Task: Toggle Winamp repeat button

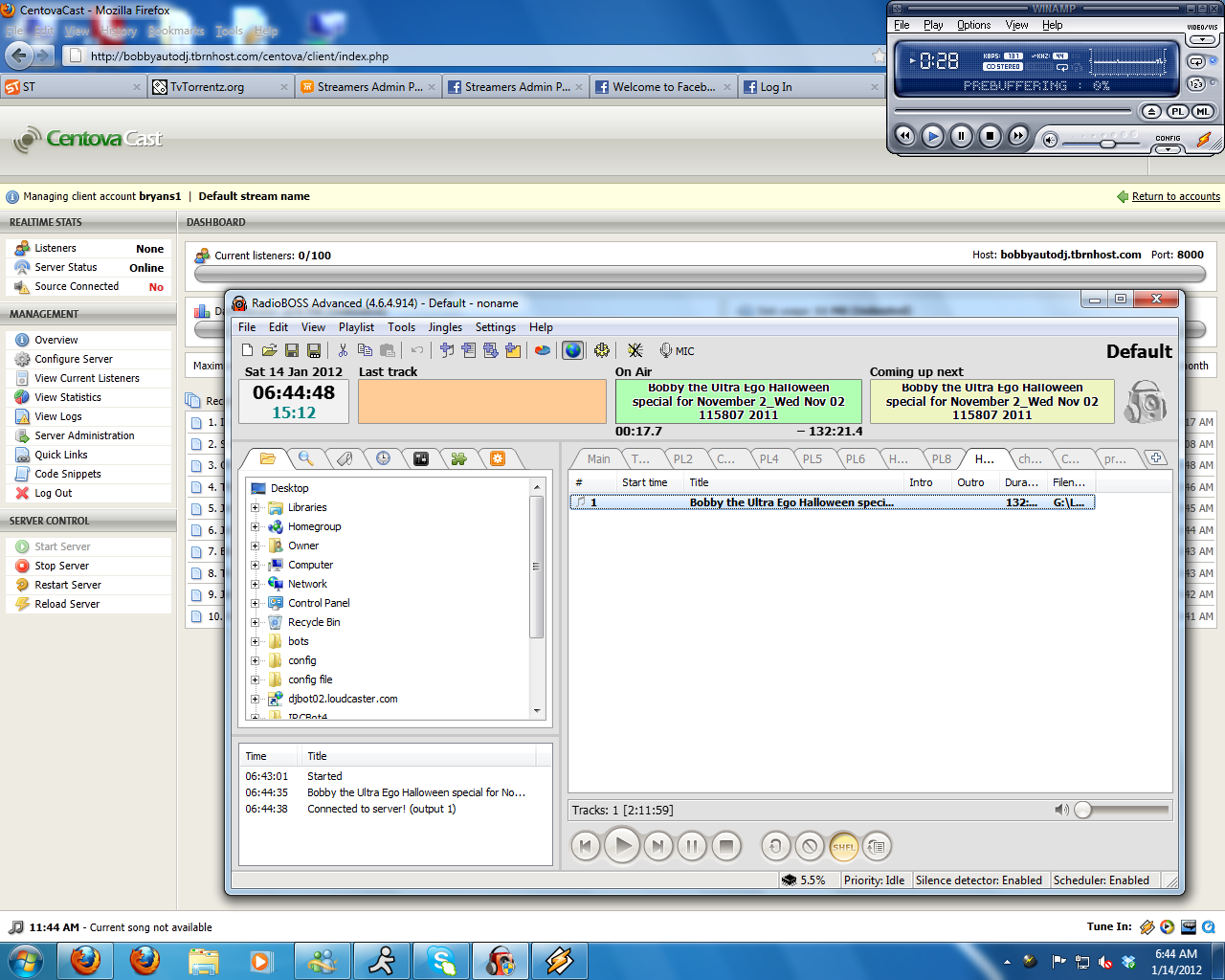Action: pos(1196,61)
